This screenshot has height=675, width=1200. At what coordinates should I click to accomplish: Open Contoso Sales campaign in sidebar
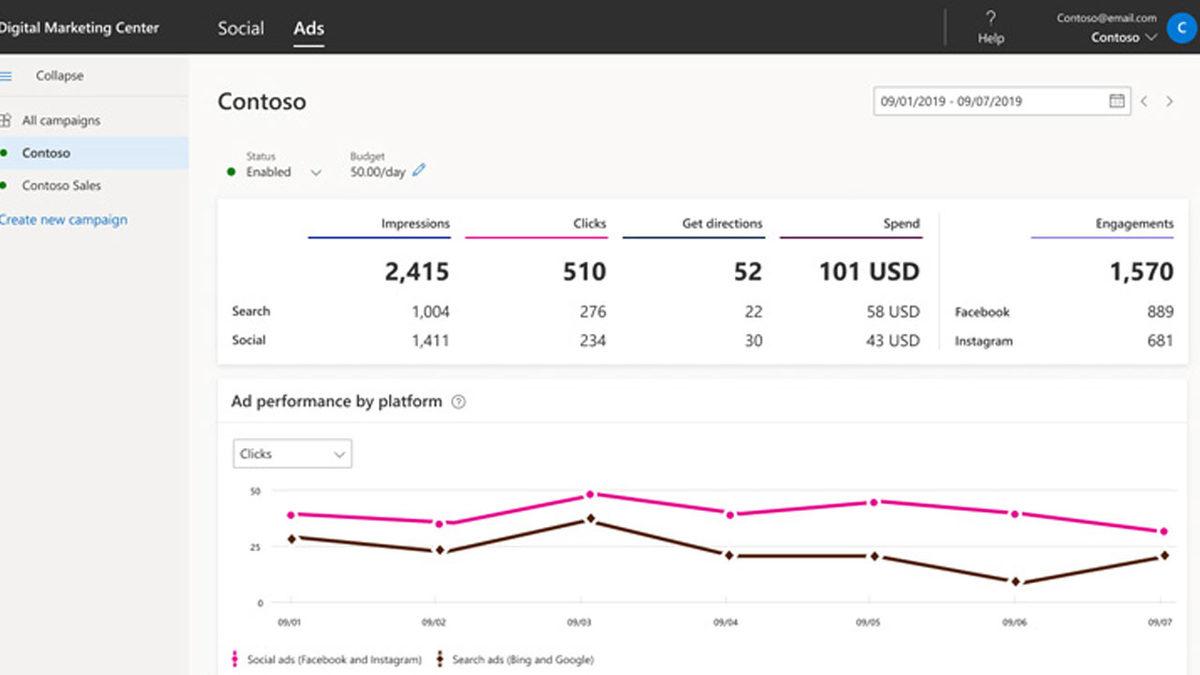point(61,186)
